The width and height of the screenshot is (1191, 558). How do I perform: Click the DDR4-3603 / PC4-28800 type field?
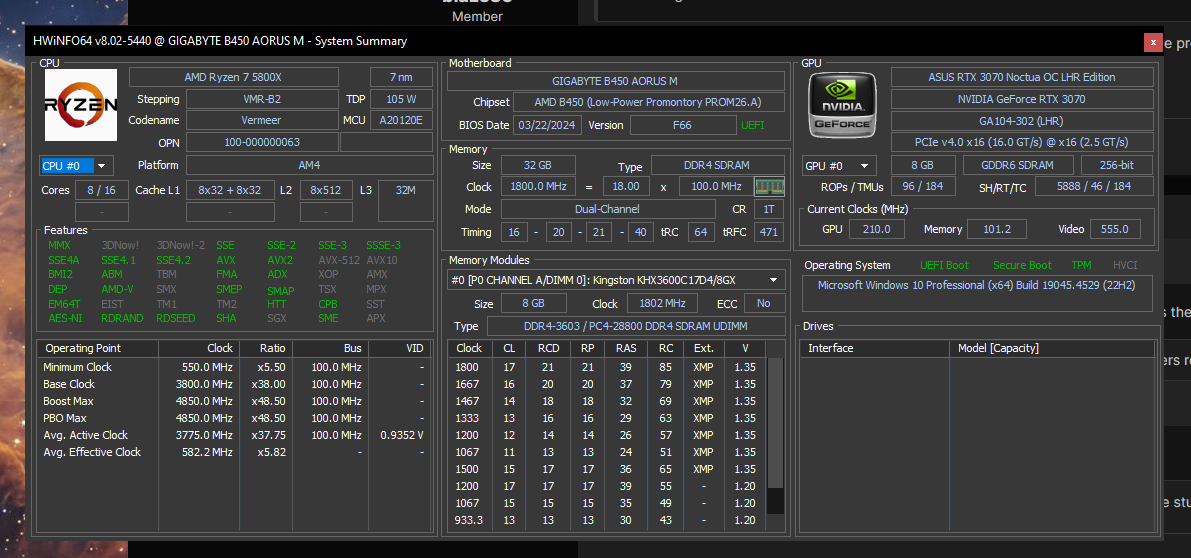[x=636, y=326]
